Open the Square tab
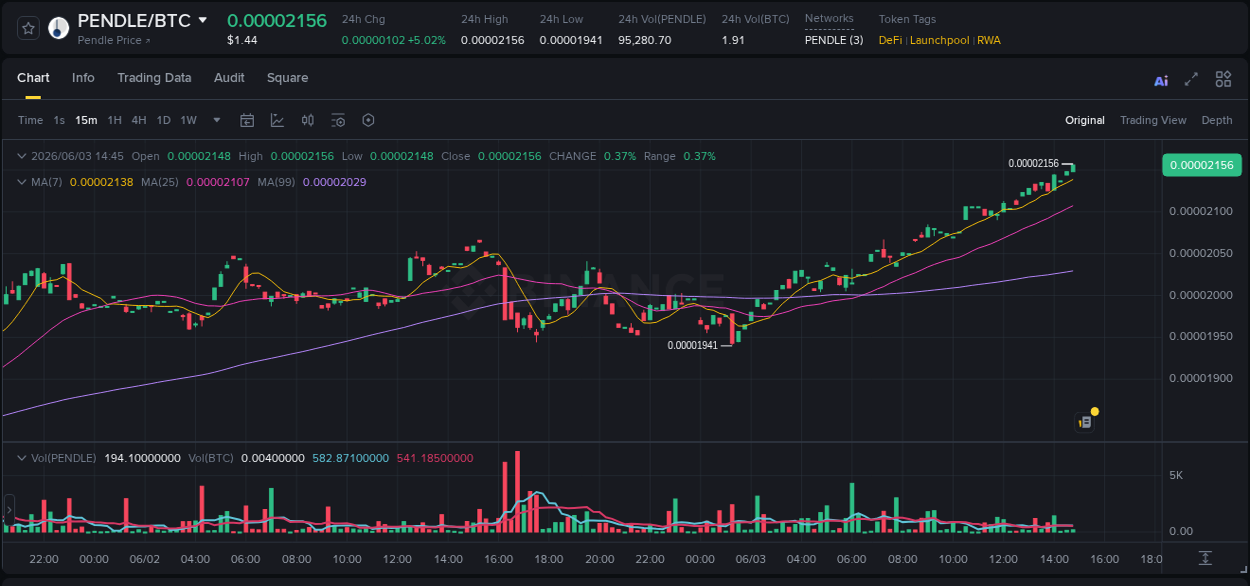 287,78
